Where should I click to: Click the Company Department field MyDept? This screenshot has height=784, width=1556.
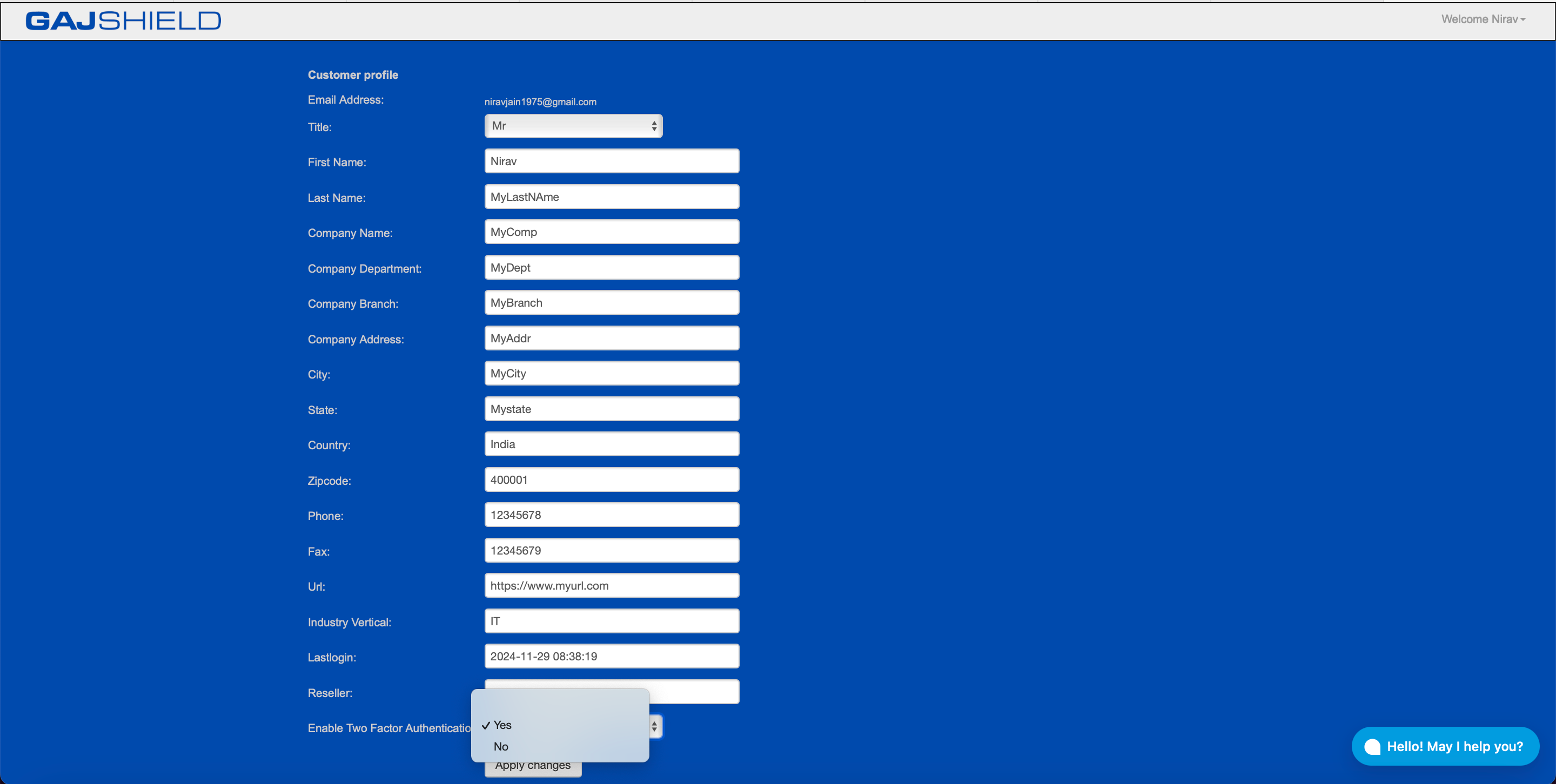point(611,267)
